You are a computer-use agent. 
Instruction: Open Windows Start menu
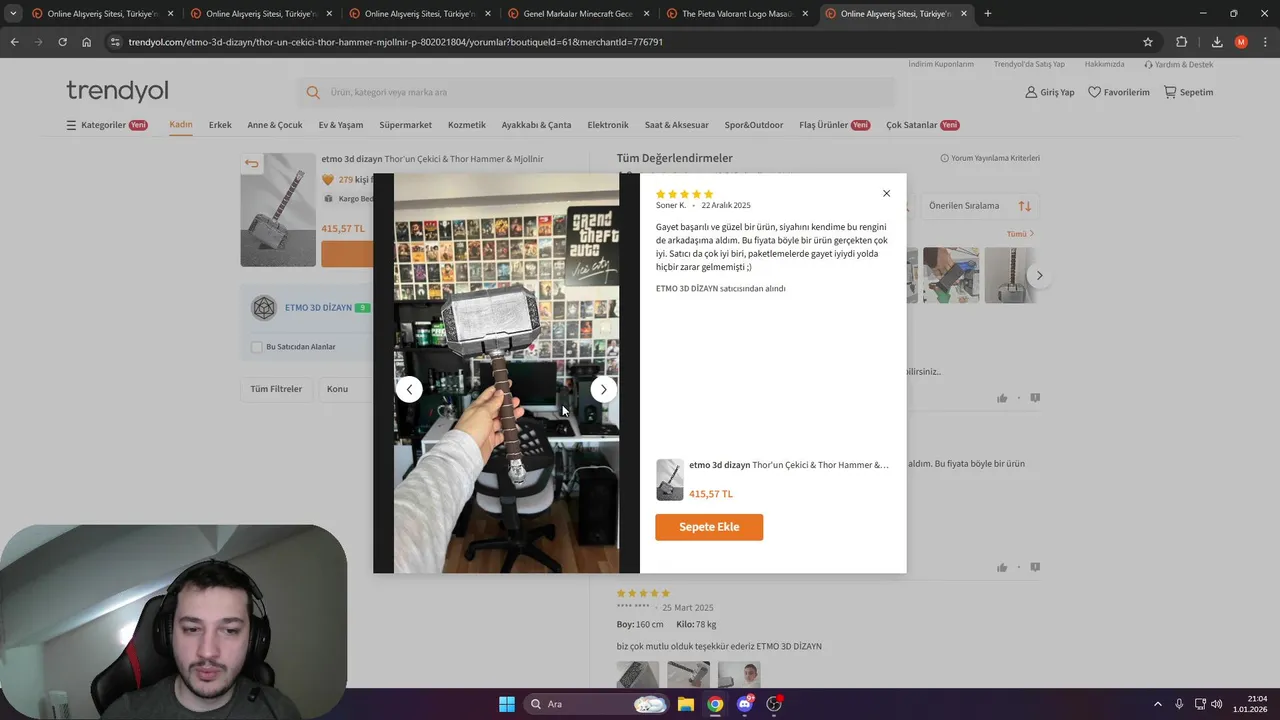(507, 704)
